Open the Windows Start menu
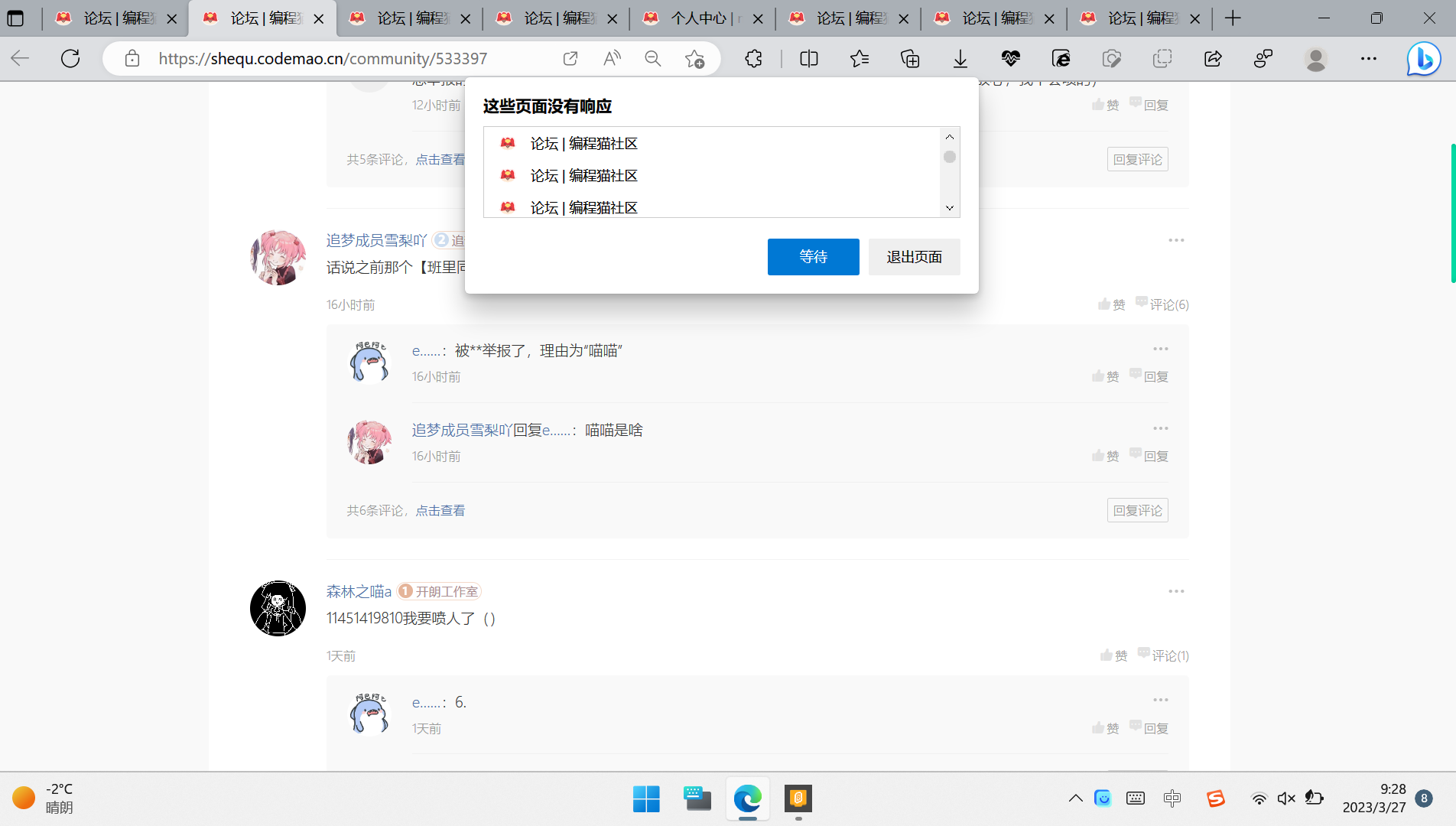The width and height of the screenshot is (1456, 826). 646,799
